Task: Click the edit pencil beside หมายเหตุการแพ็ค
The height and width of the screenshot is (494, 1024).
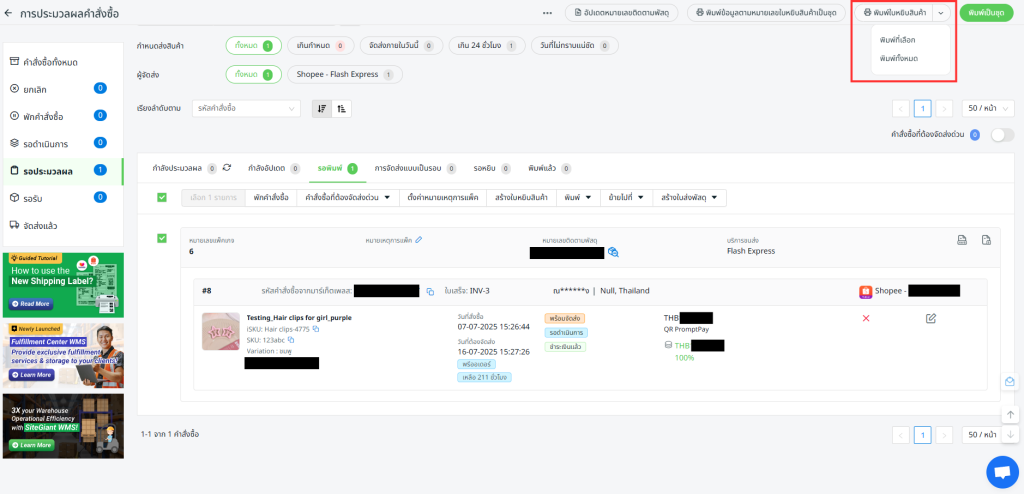Action: click(x=419, y=240)
